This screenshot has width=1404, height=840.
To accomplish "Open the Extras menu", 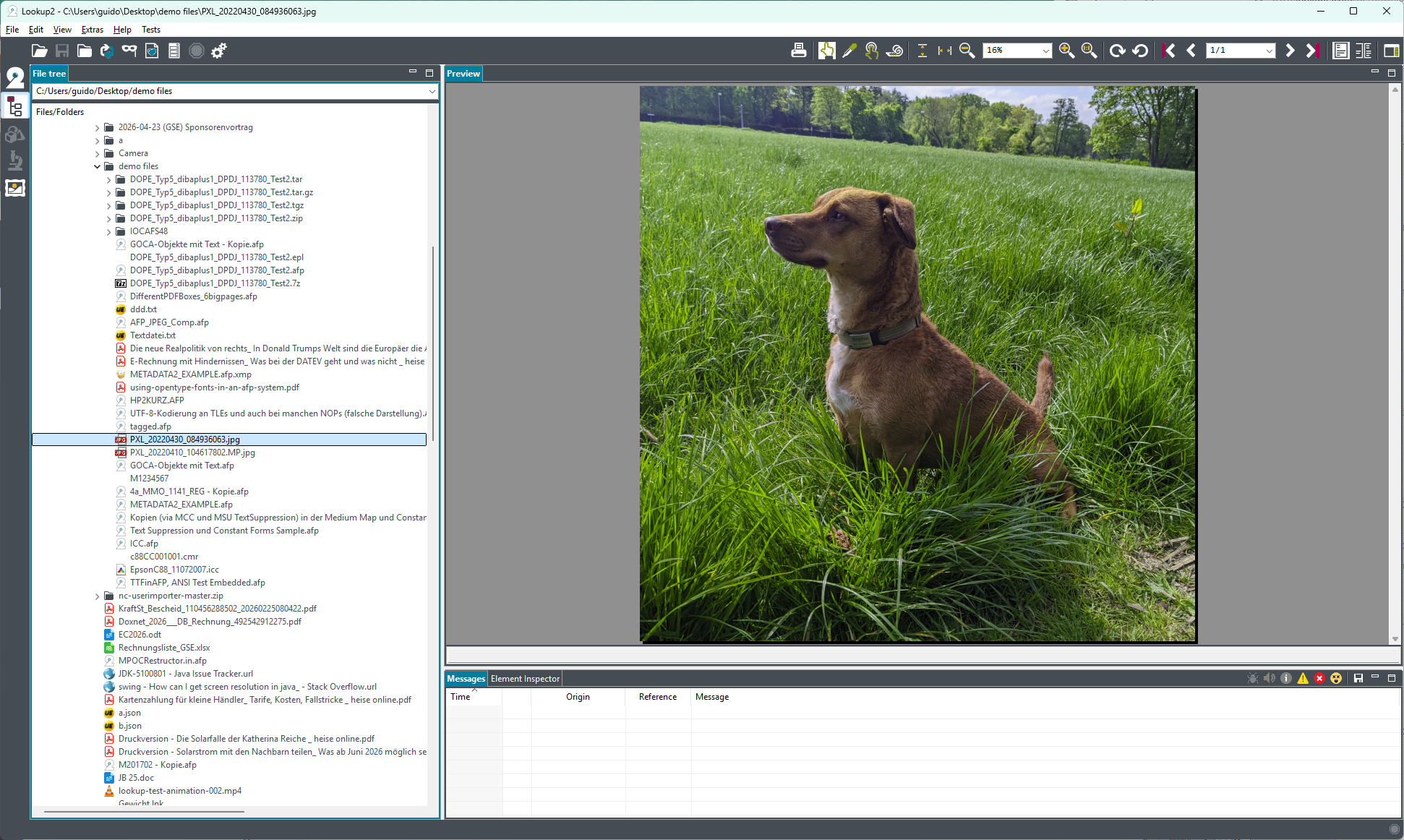I will coord(93,30).
